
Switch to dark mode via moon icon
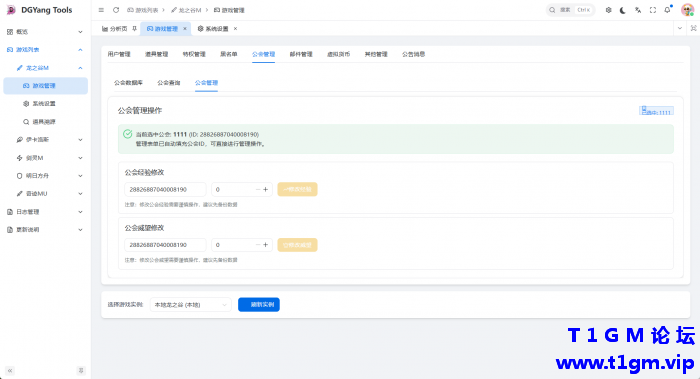pyautogui.click(x=623, y=10)
